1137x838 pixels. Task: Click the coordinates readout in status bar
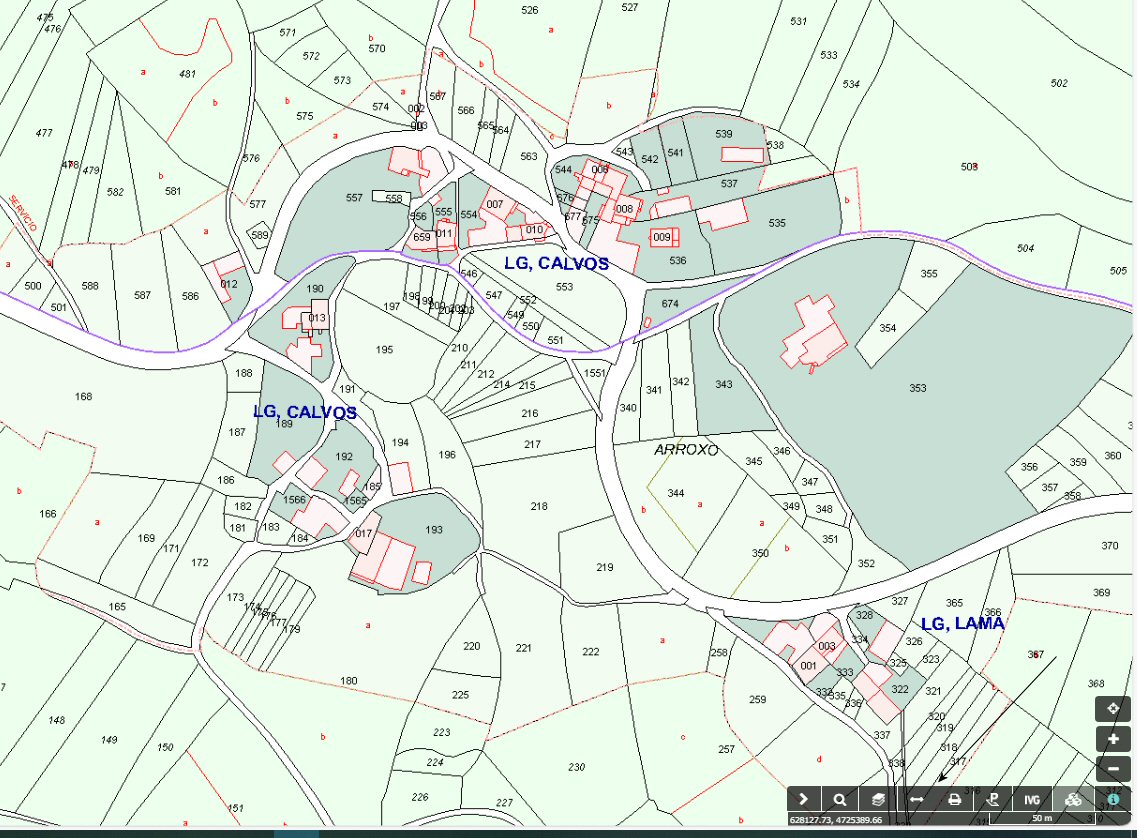click(x=836, y=820)
